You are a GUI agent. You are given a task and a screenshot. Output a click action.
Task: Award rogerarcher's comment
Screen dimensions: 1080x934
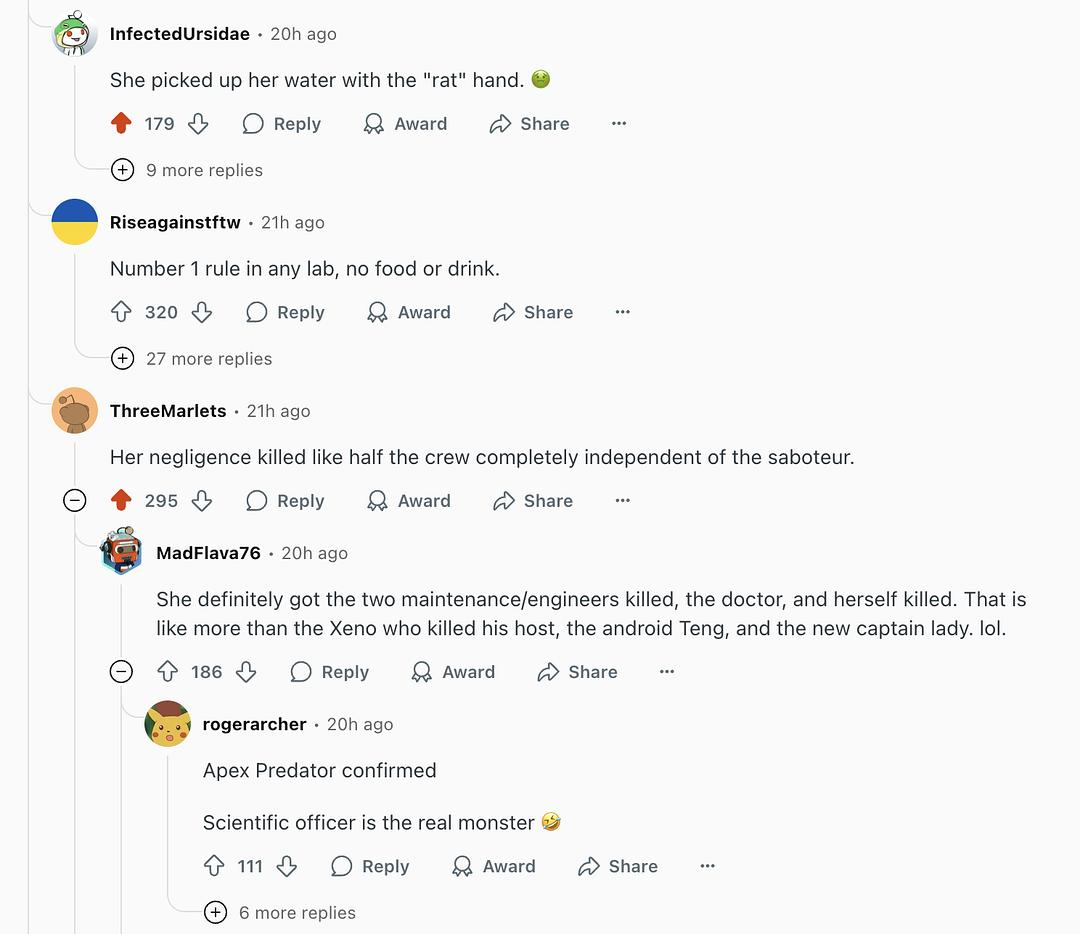[493, 866]
